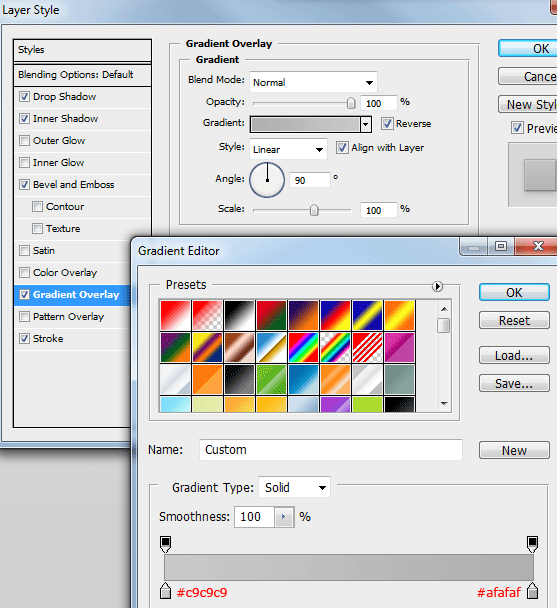
Task: Select the chrome gradient preset
Action: coord(272,347)
